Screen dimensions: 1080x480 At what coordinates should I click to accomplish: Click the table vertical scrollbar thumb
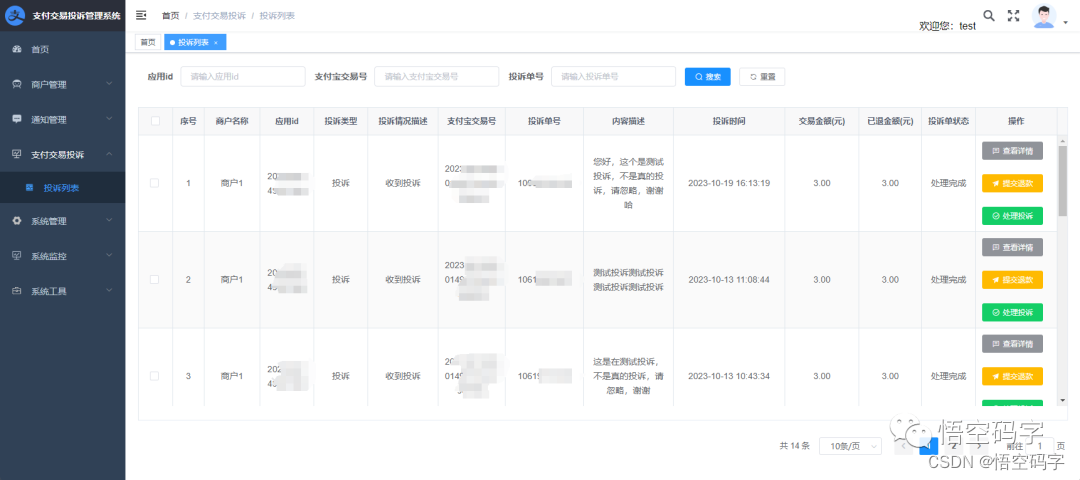[x=1063, y=179]
